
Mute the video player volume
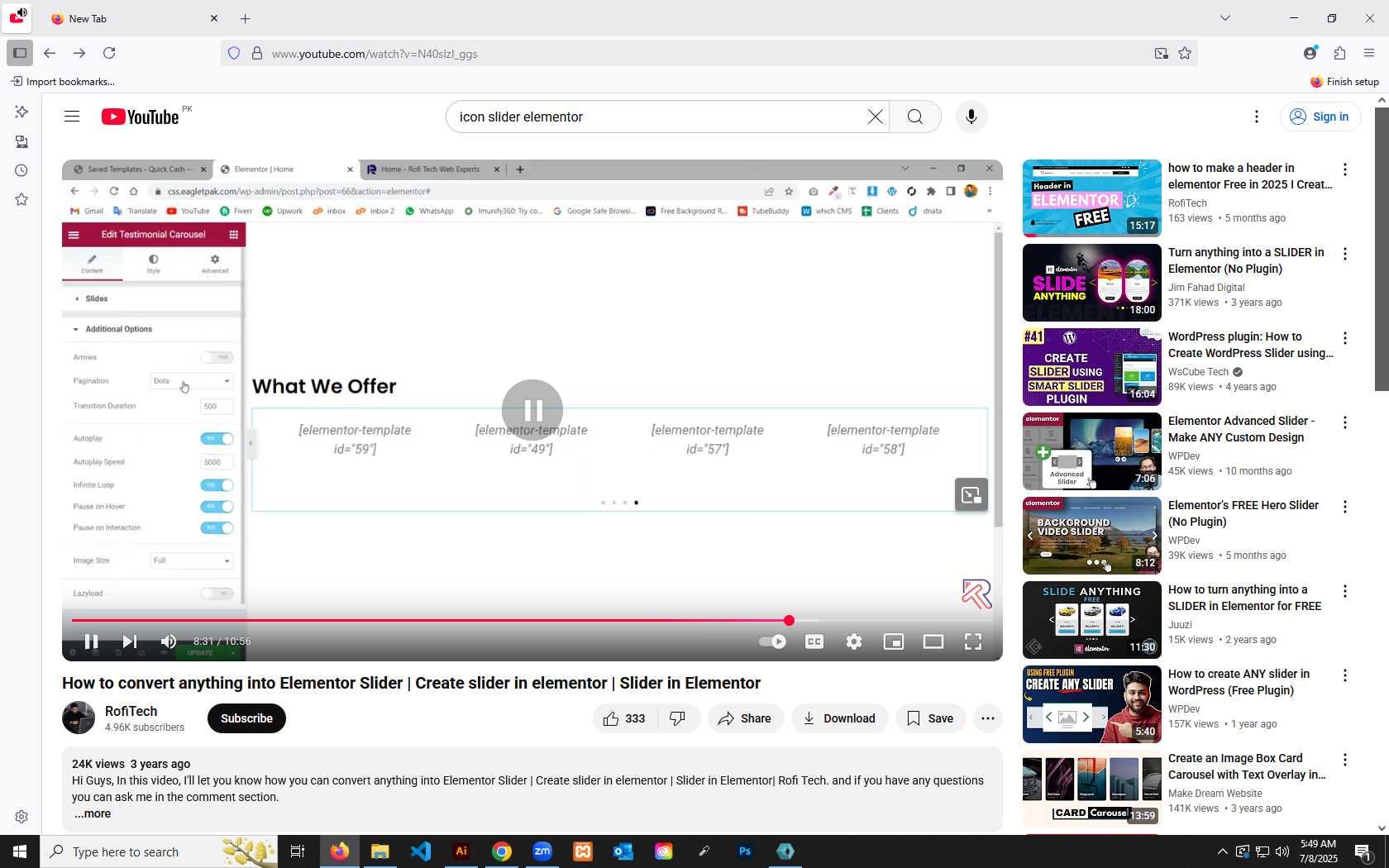point(169,641)
